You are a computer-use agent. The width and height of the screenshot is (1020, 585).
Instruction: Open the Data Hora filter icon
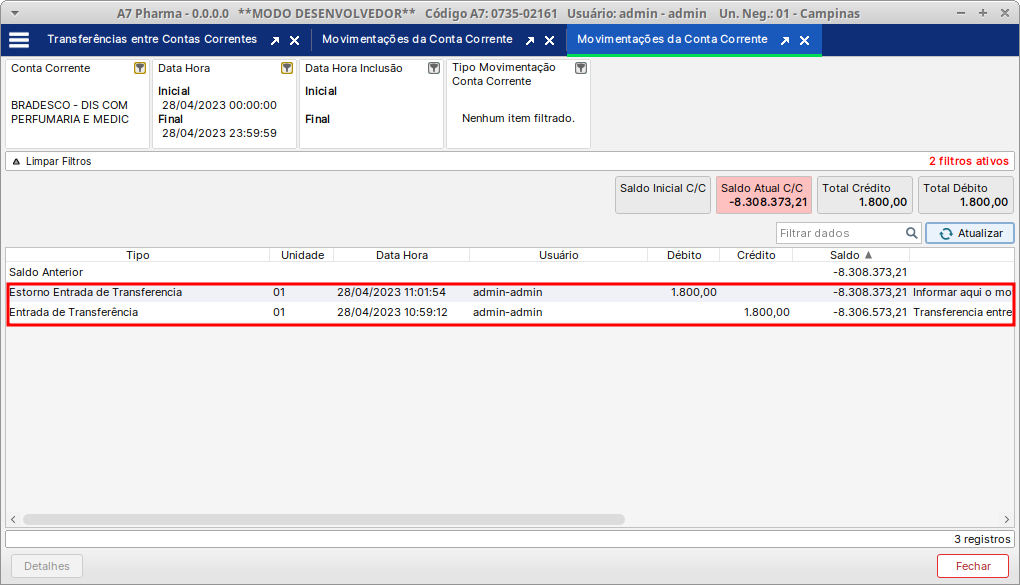pos(287,68)
